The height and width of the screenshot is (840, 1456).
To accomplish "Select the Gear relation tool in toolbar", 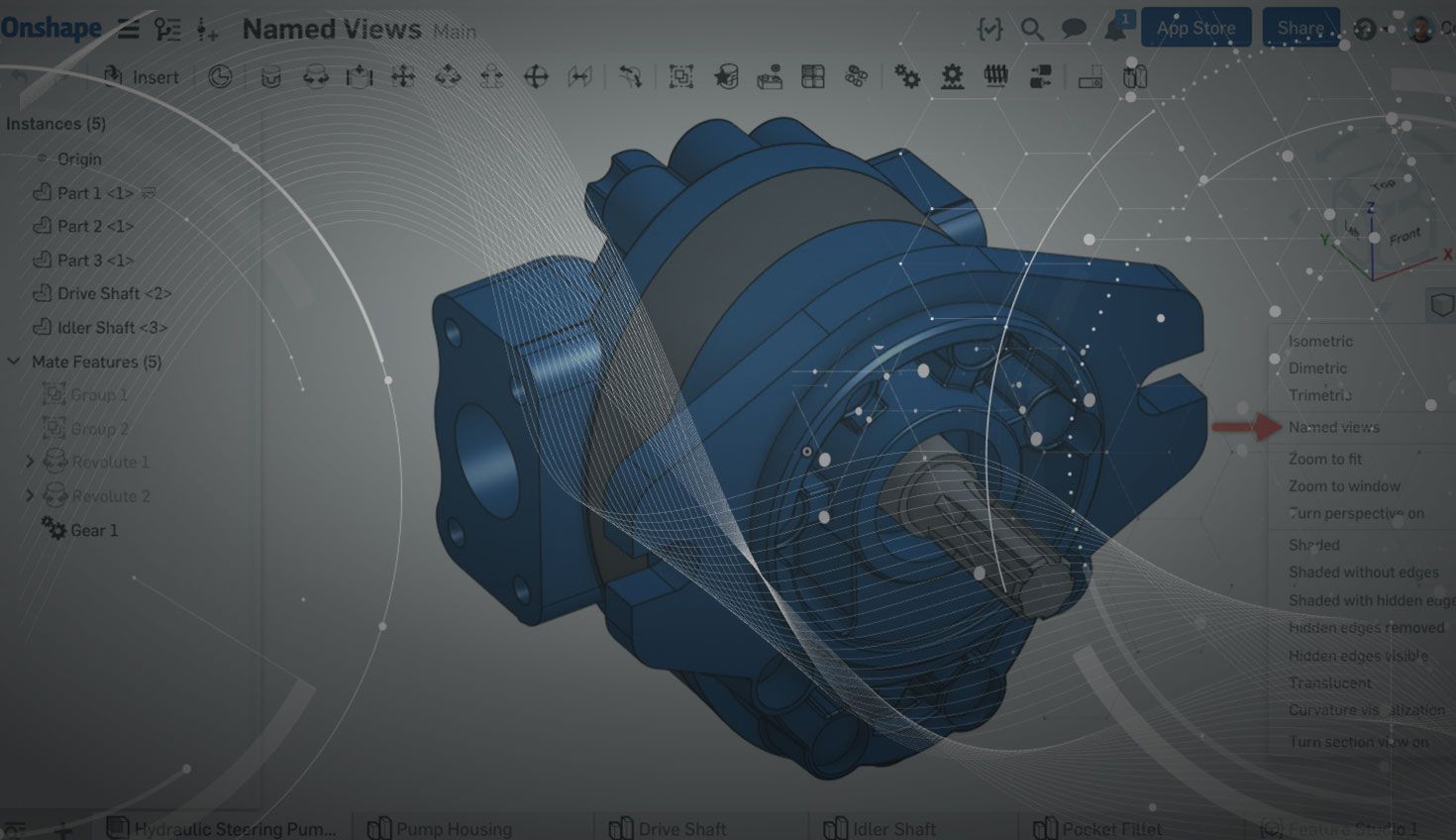I will [x=906, y=77].
